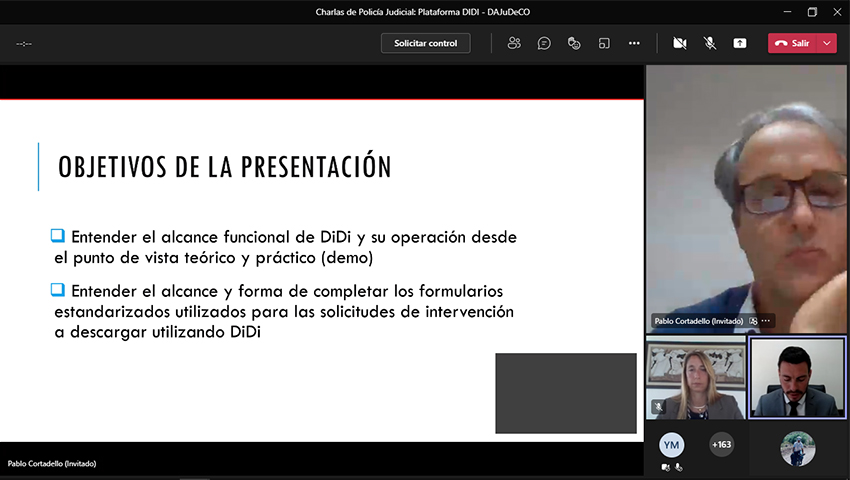Leave the meeting with Salir
This screenshot has width=850, height=480.
tap(792, 43)
